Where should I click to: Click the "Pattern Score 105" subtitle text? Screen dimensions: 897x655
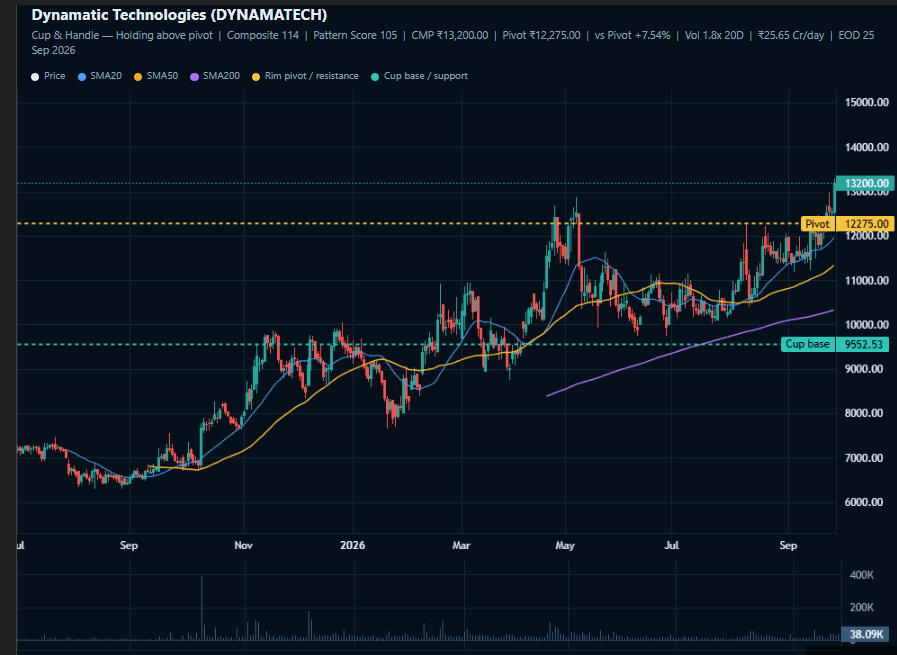(355, 35)
